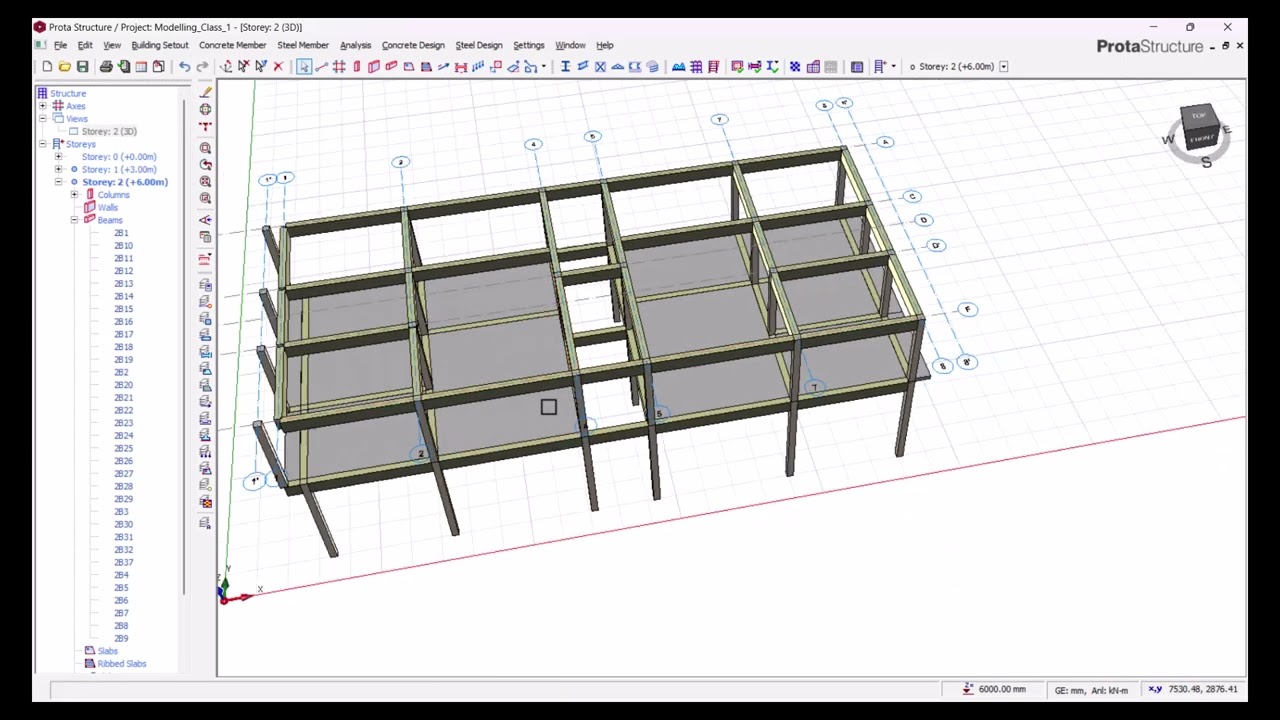Toggle the Storey: 2 (+6.00m) active marker
The height and width of the screenshot is (720, 1280).
coord(74,182)
